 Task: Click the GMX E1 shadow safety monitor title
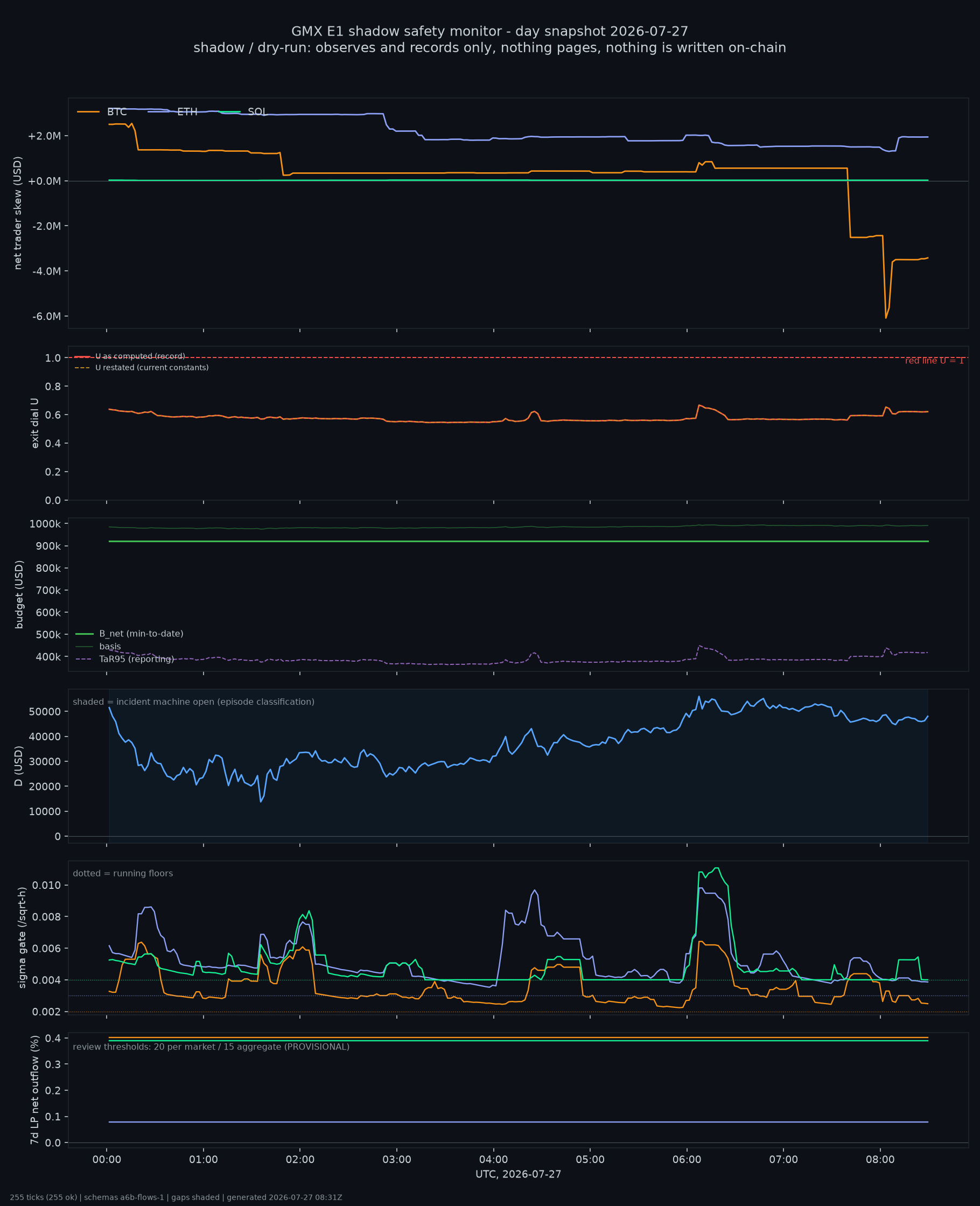[x=490, y=31]
